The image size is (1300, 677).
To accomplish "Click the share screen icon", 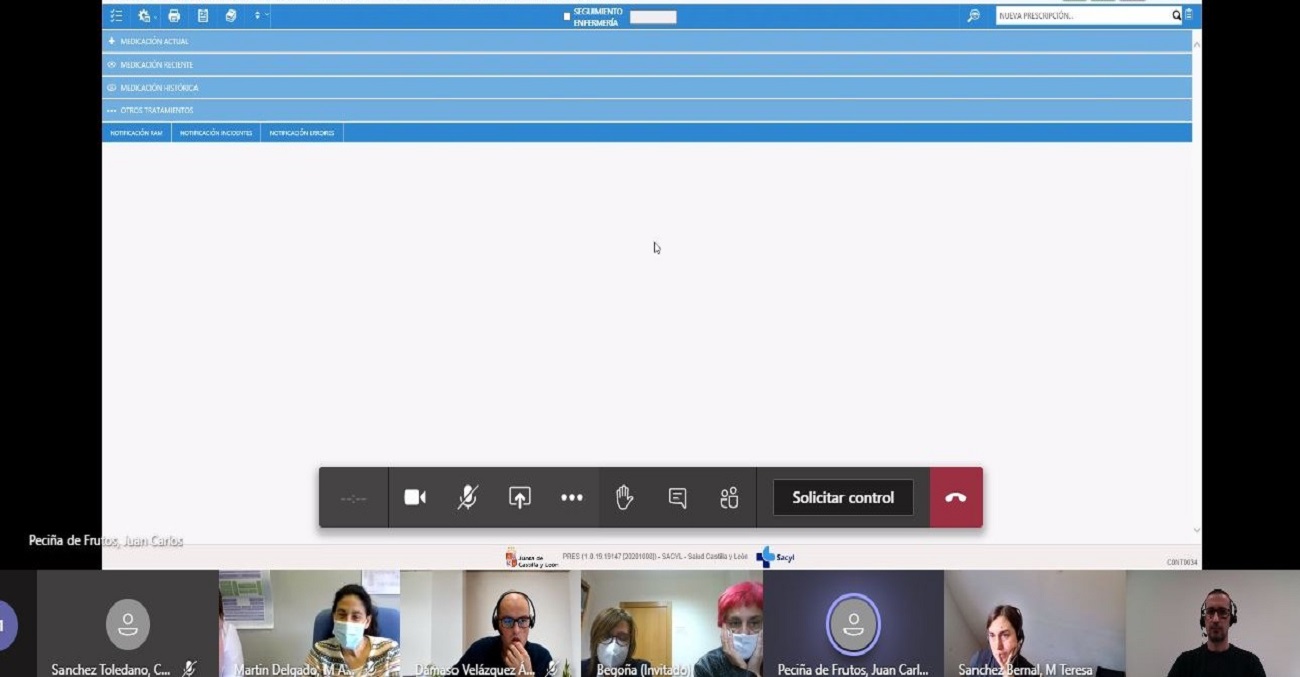I will coord(519,498).
